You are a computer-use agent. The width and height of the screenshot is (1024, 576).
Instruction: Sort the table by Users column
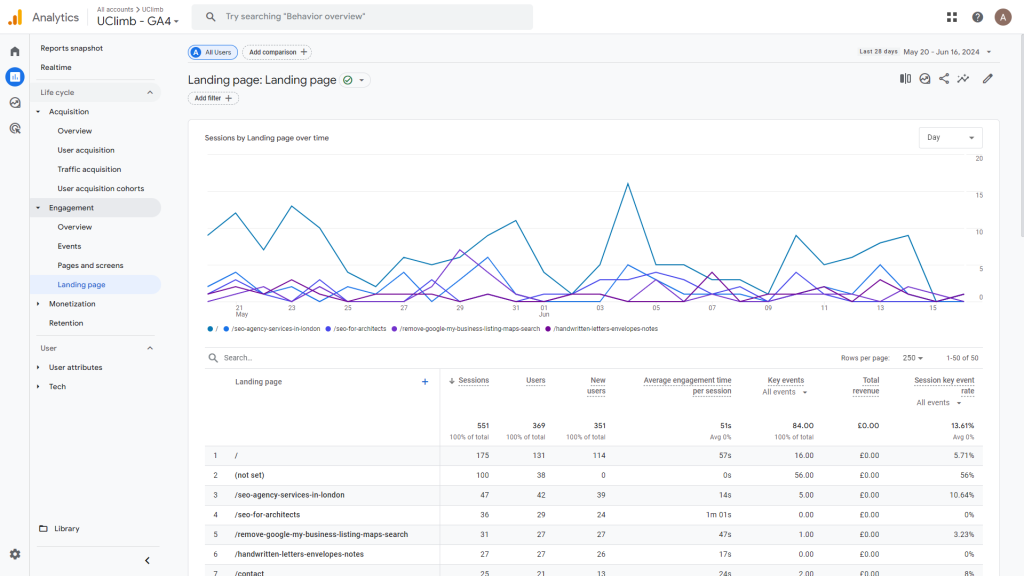536,380
